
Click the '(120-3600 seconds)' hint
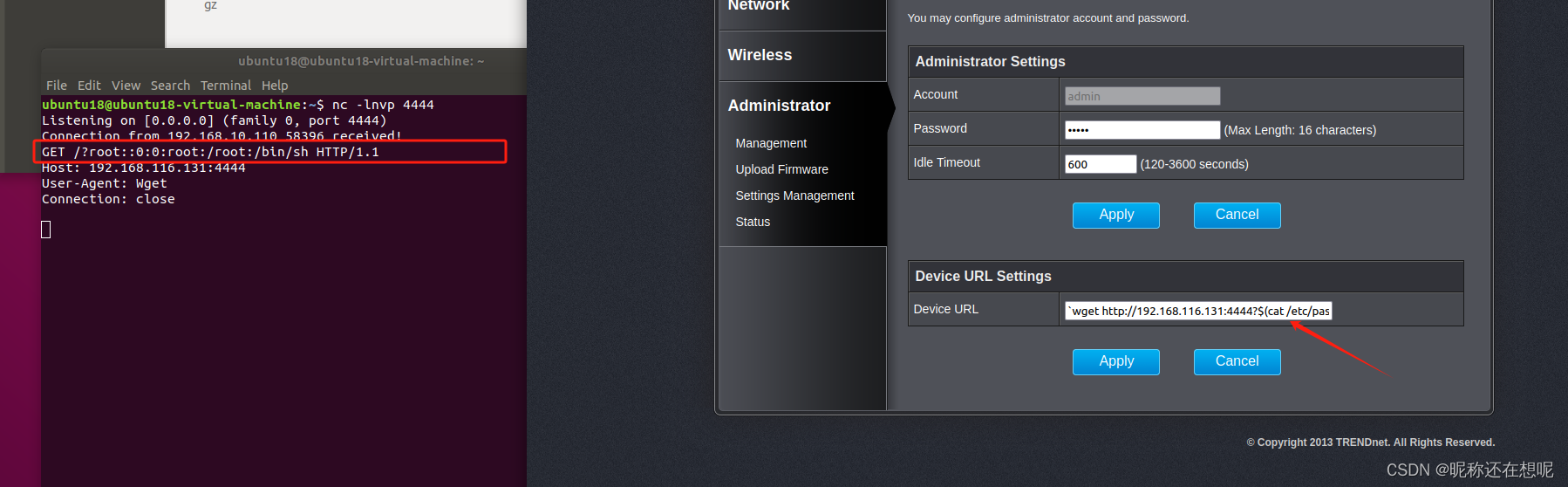point(1194,164)
